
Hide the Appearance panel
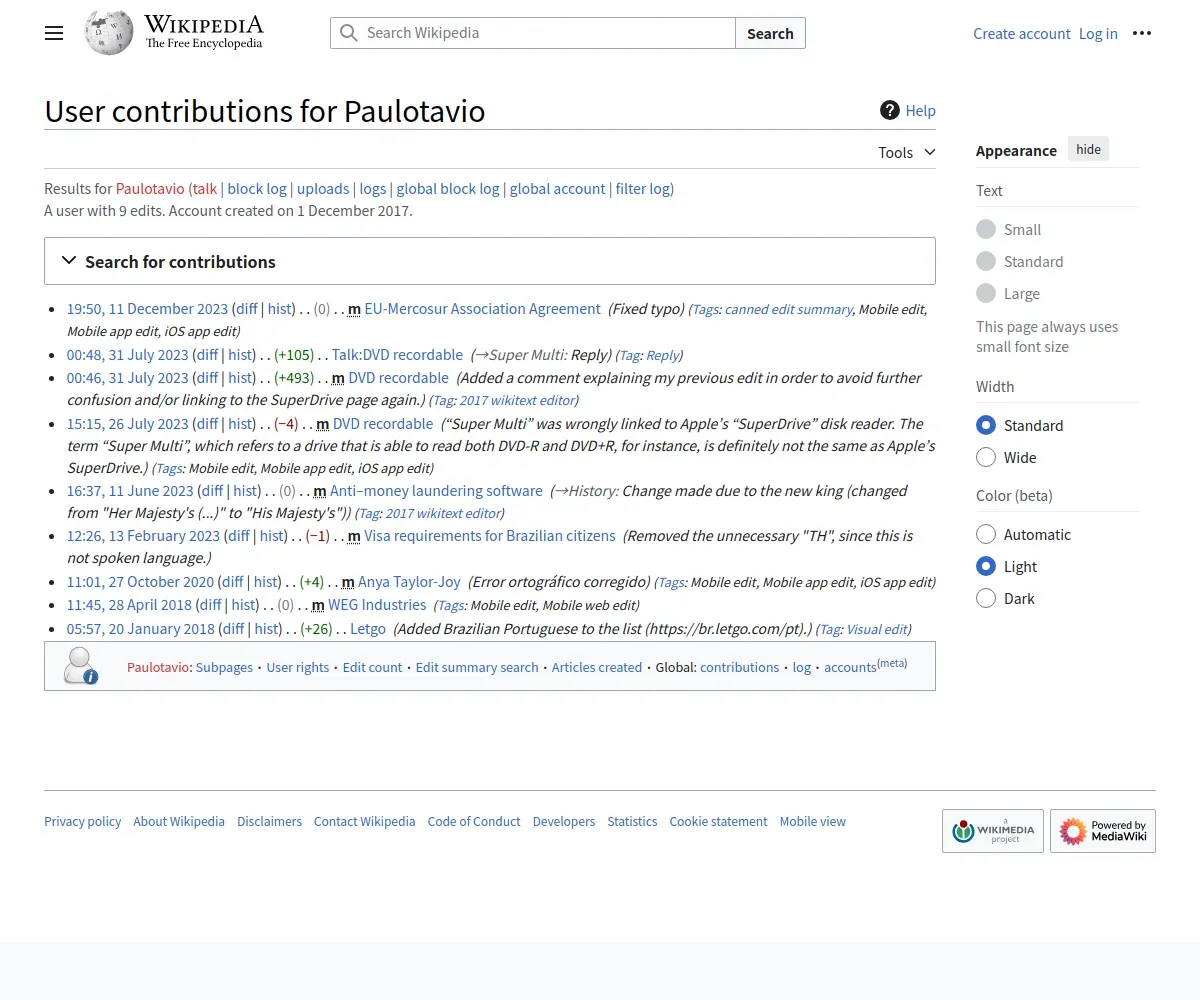pyautogui.click(x=1088, y=150)
